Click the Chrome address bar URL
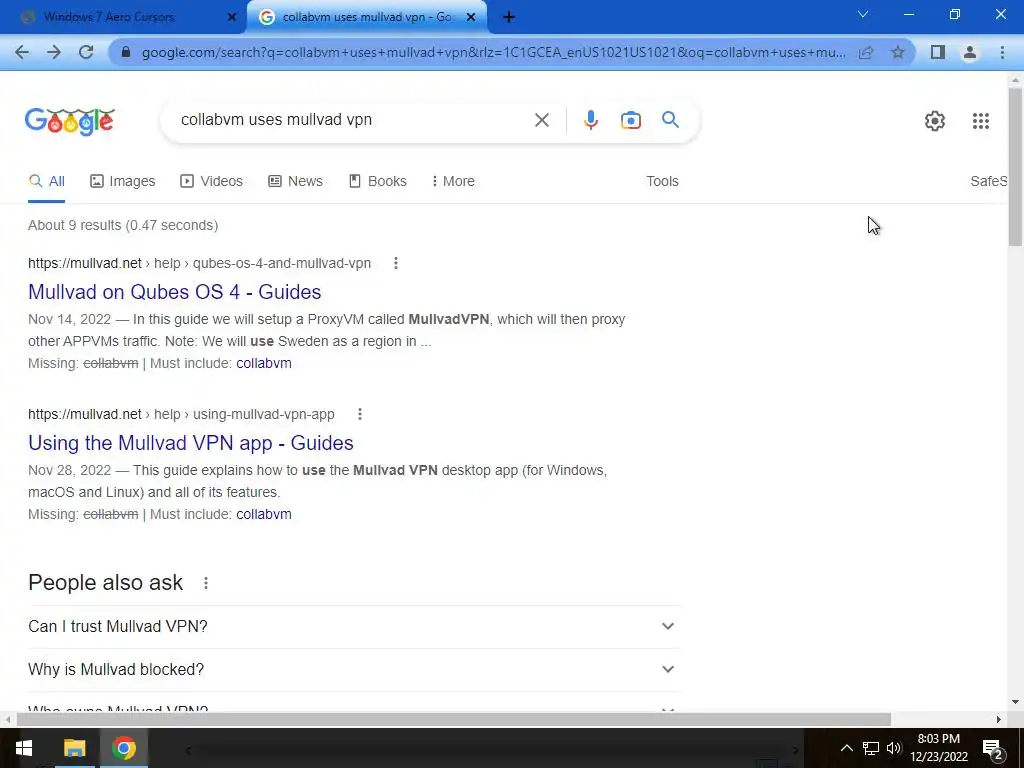The image size is (1024, 768). [493, 52]
